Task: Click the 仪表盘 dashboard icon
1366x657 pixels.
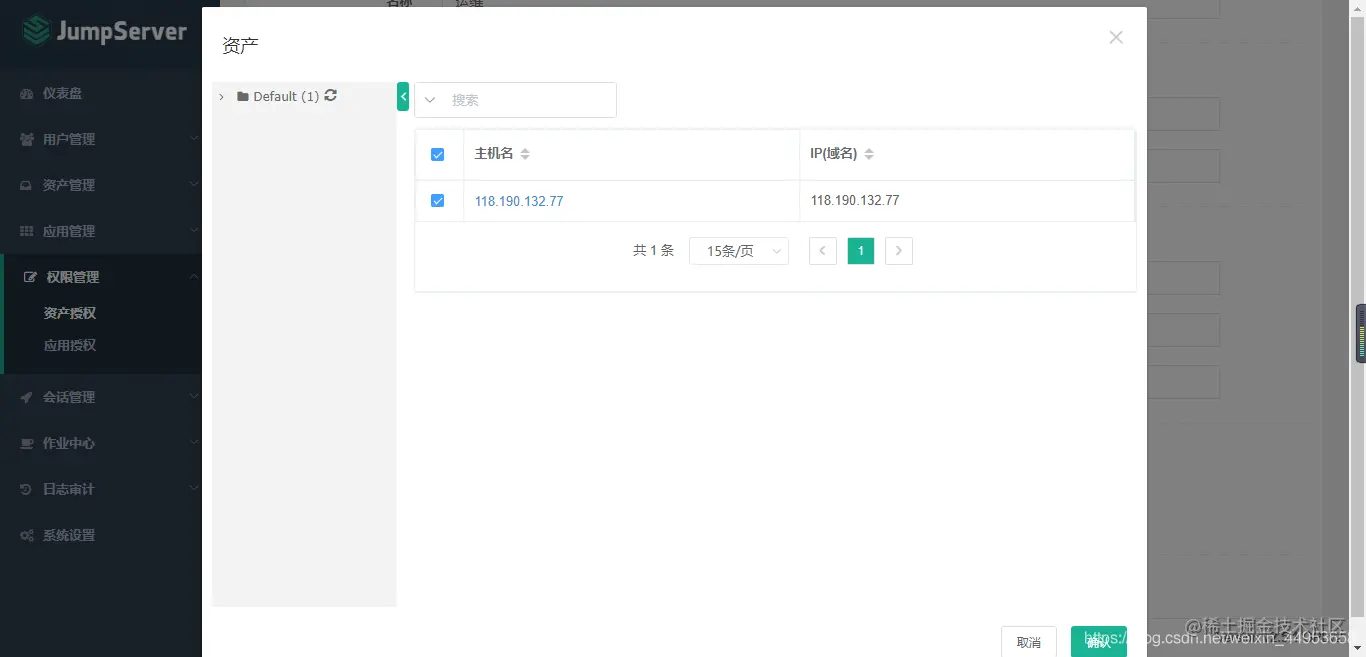Action: click(x=27, y=94)
